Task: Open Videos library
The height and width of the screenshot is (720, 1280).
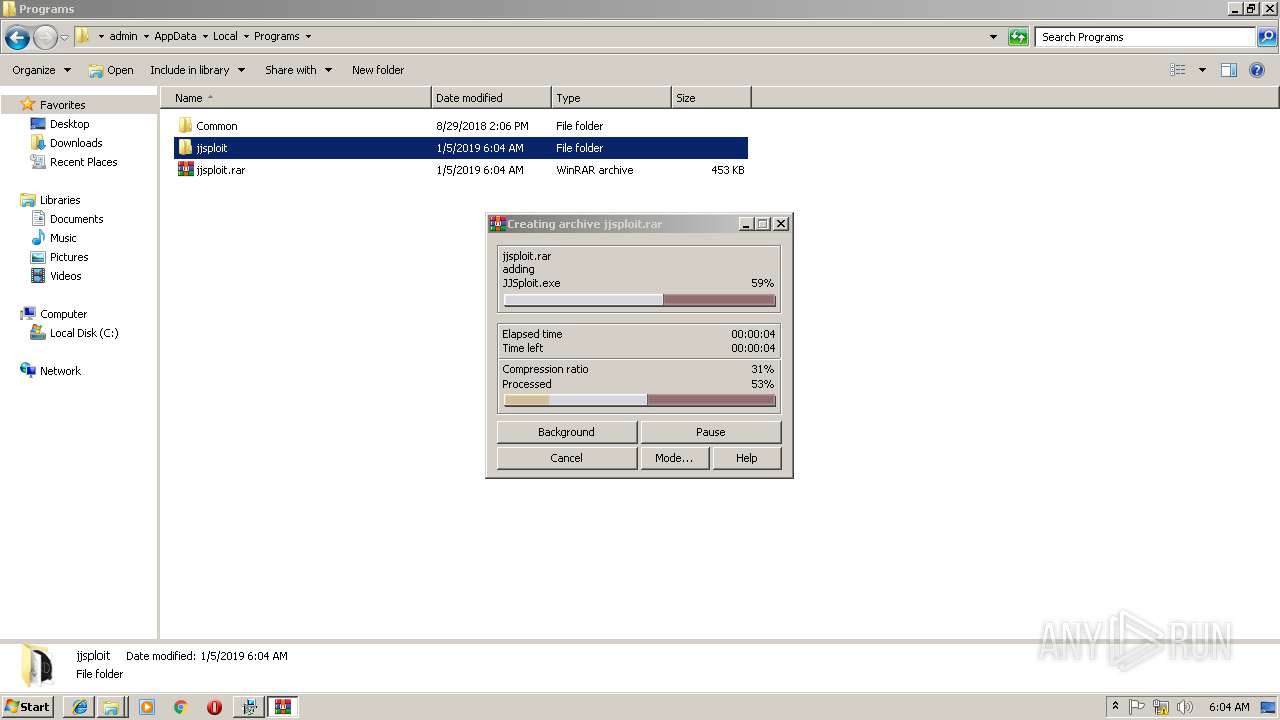Action: click(x=65, y=276)
